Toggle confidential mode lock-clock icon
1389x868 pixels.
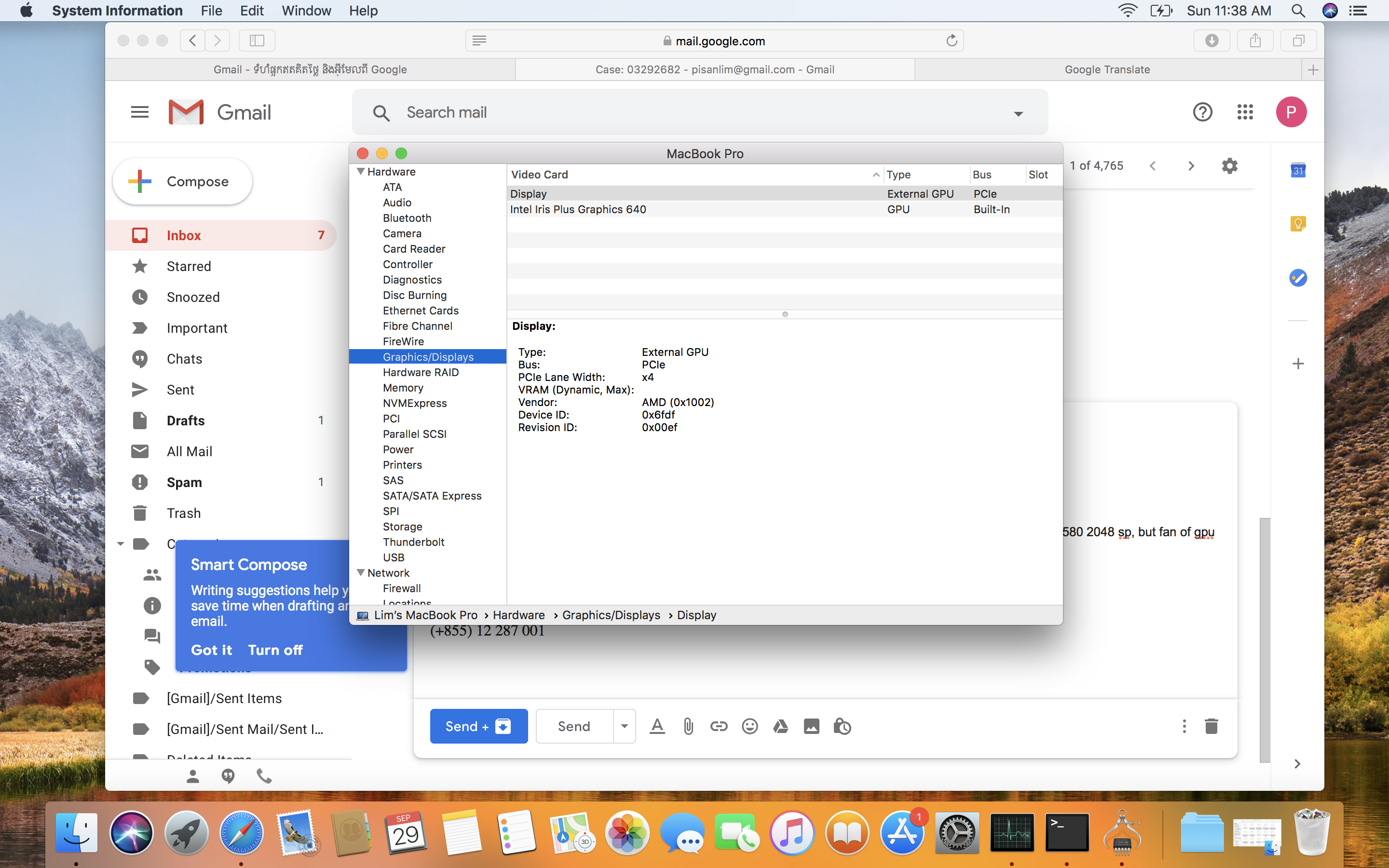tap(842, 726)
